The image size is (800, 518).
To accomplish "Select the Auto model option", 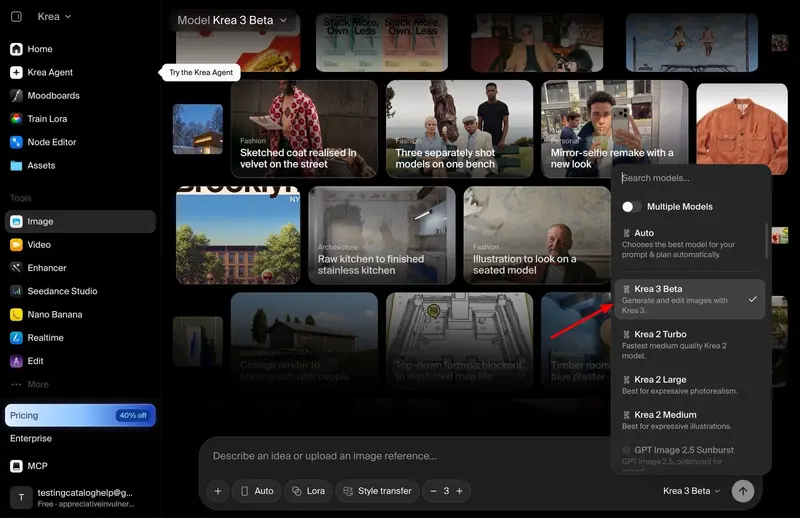I will pos(690,243).
